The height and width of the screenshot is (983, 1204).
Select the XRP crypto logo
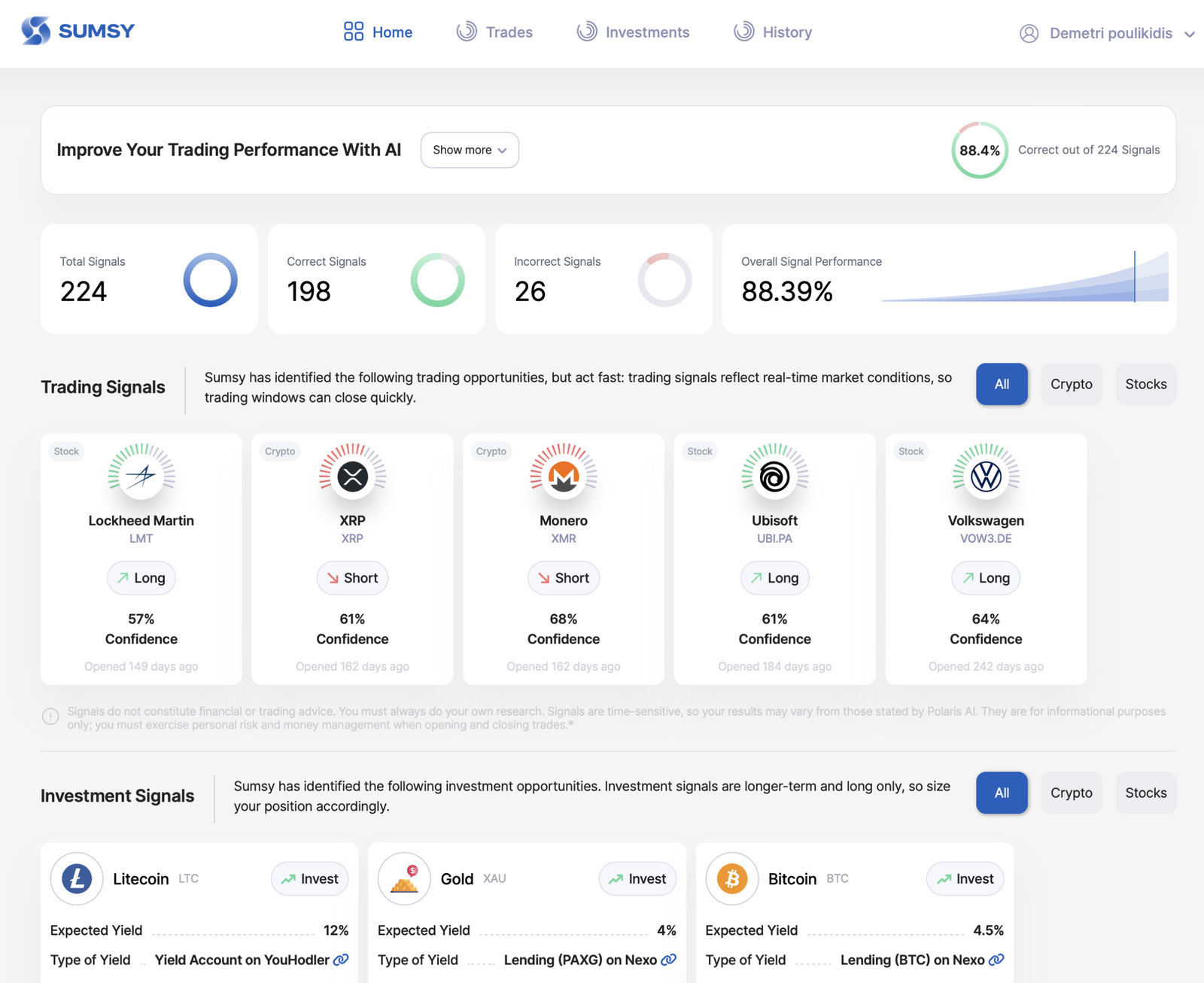[x=352, y=476]
